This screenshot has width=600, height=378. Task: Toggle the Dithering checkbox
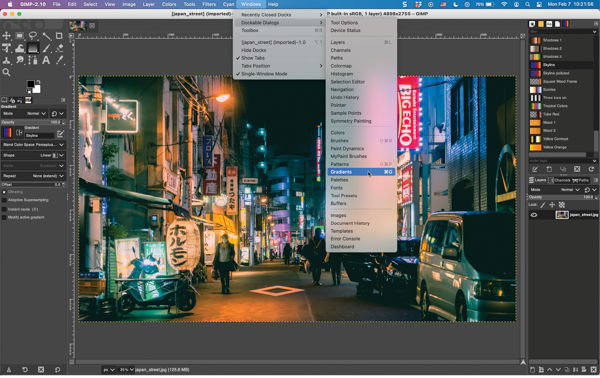click(x=4, y=192)
